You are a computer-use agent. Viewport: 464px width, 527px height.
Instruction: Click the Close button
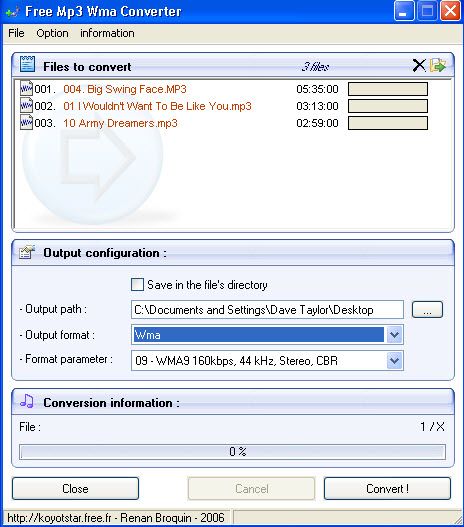76,488
